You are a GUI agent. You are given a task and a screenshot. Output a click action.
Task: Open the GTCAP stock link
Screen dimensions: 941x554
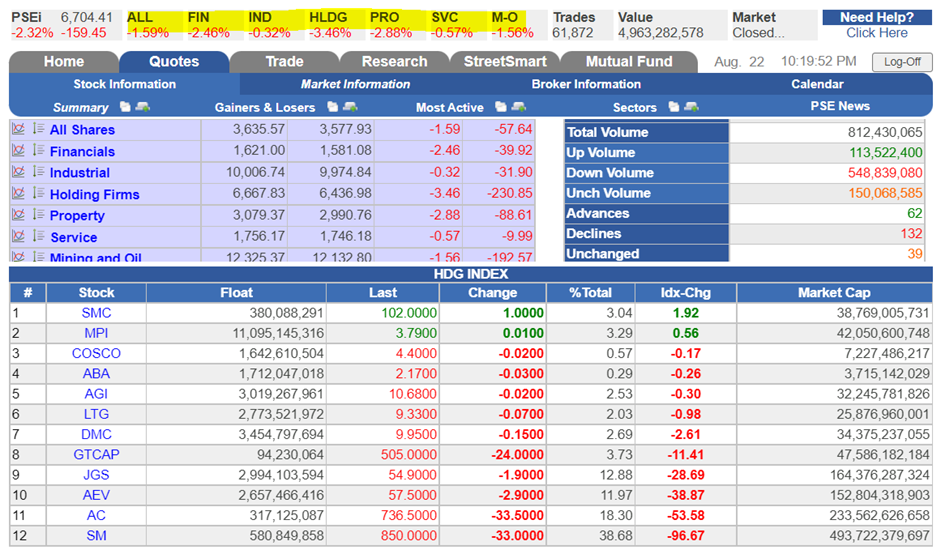tap(96, 454)
